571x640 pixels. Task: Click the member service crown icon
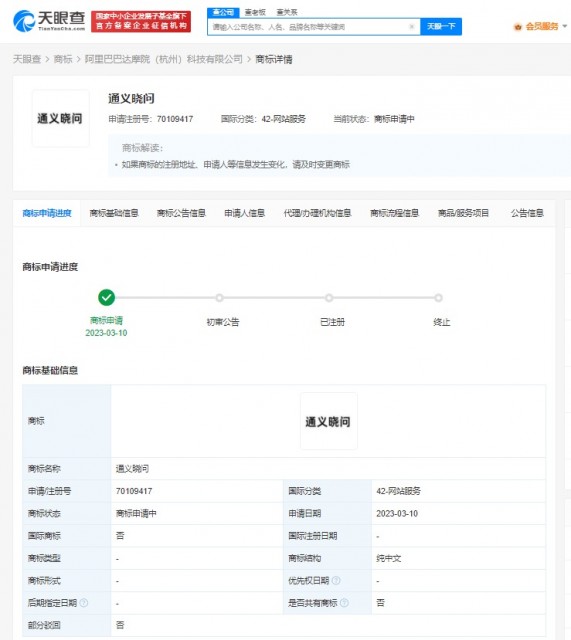518,27
